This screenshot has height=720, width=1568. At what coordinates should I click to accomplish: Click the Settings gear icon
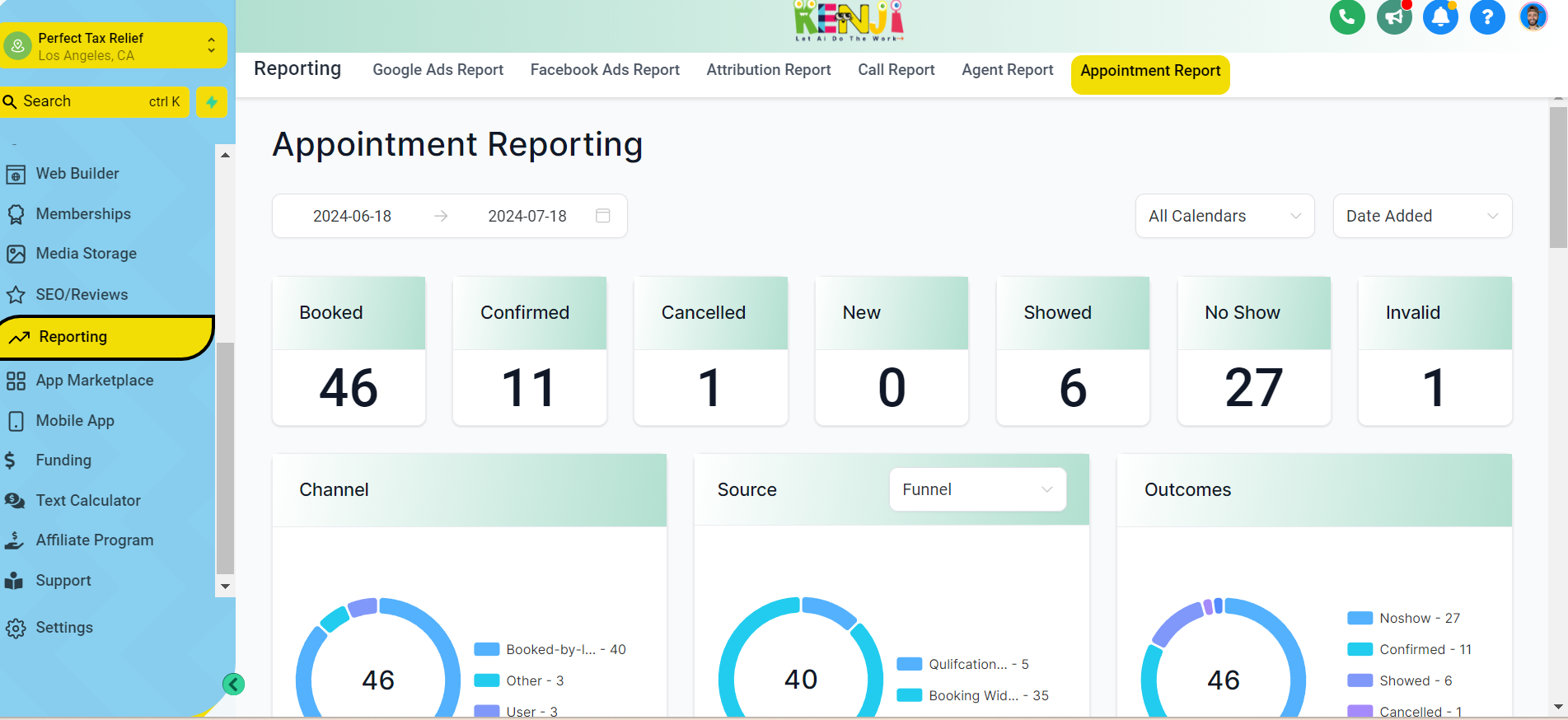click(x=16, y=629)
